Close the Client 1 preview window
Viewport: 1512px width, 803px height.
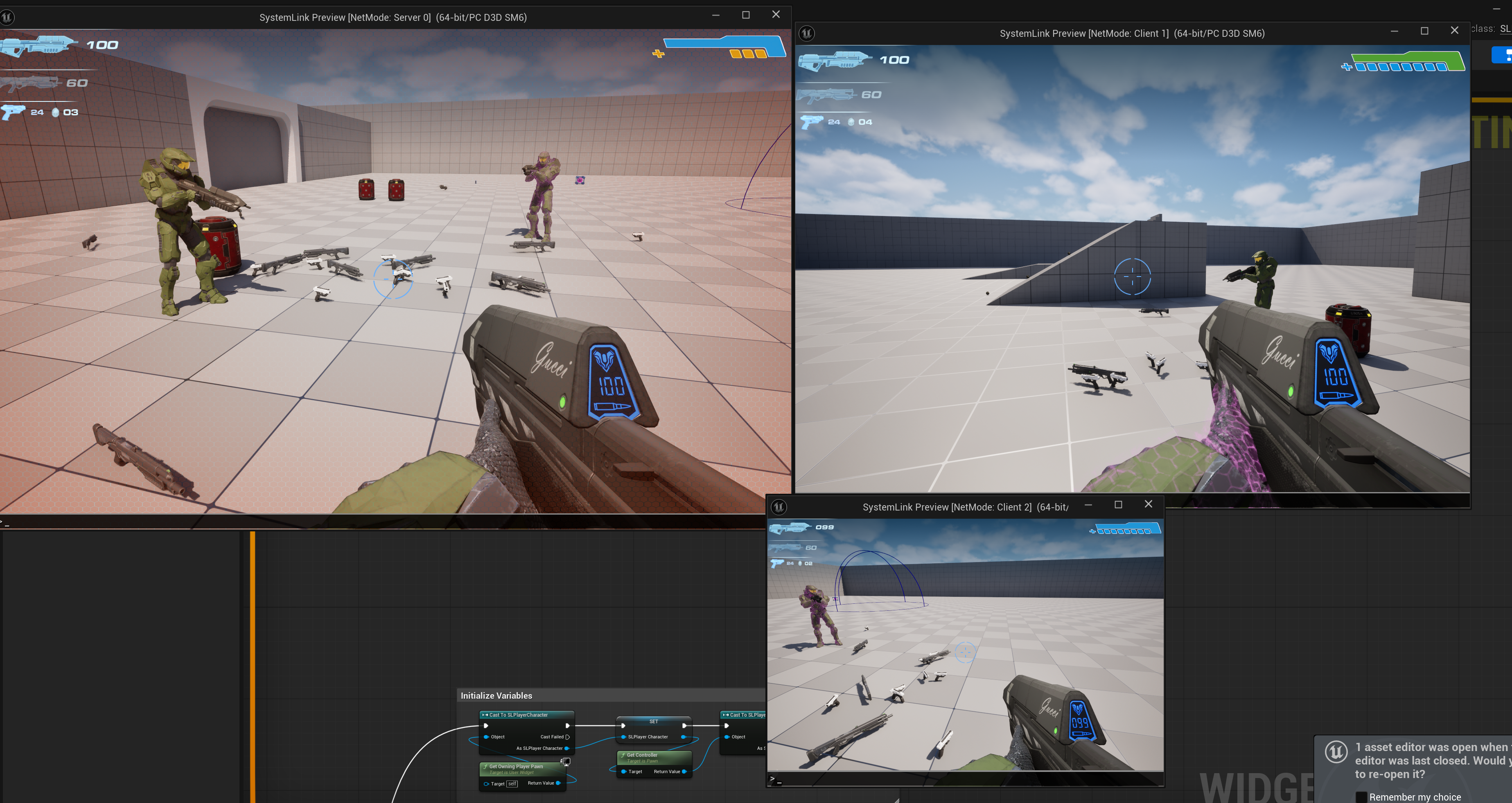(1454, 31)
